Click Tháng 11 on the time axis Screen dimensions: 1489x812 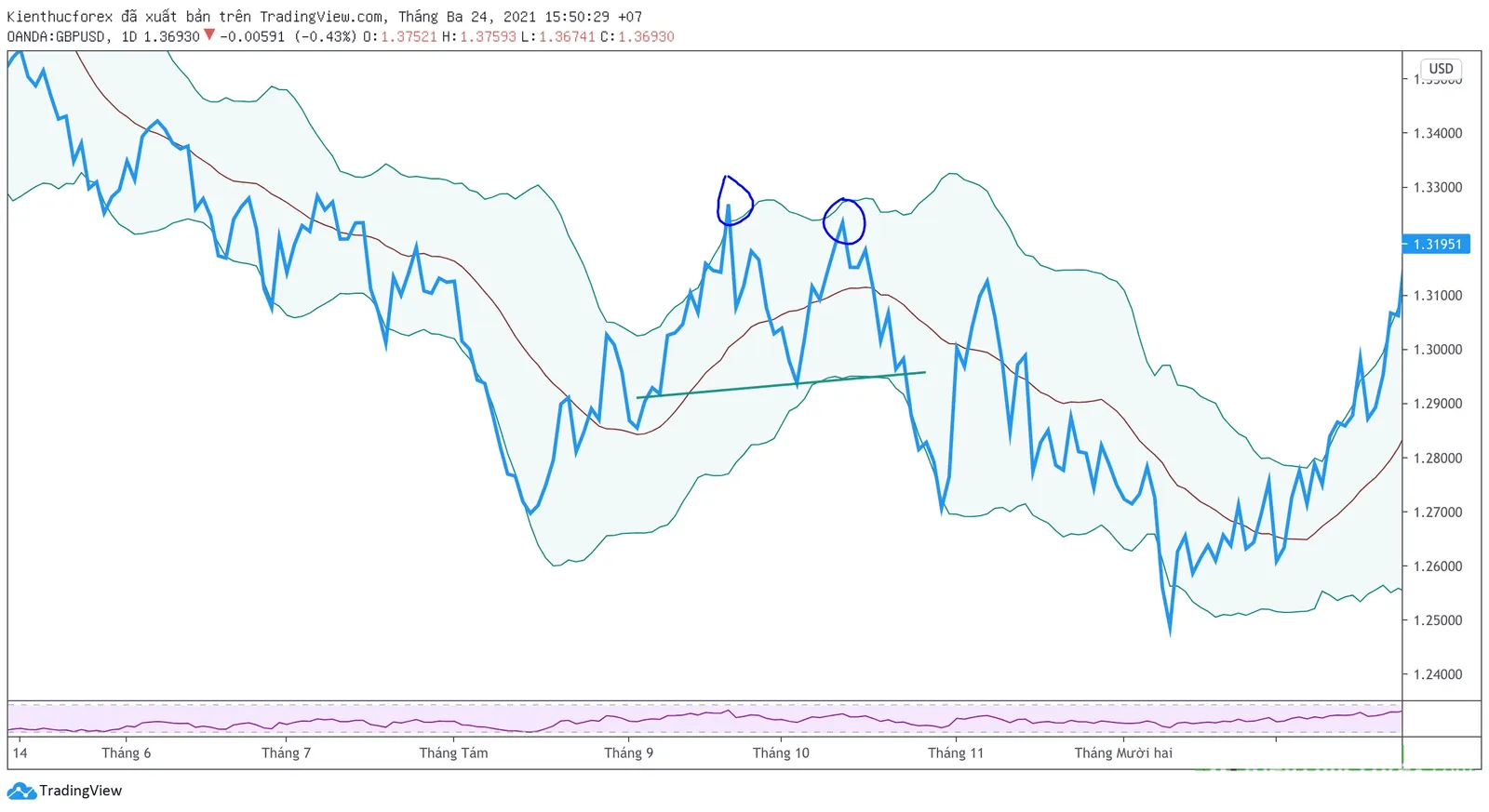click(x=956, y=753)
